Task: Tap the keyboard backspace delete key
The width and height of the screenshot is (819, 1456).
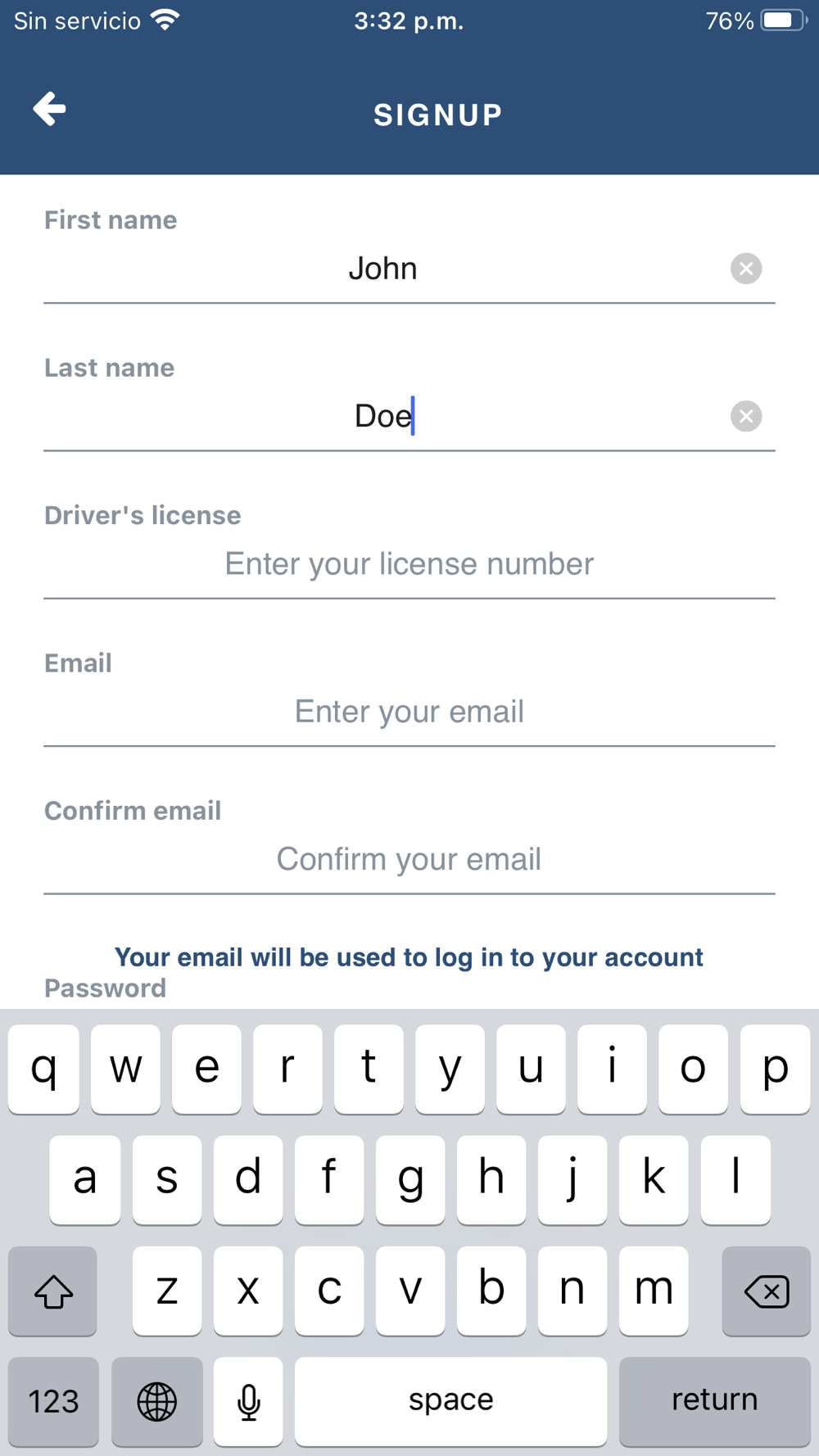Action: point(766,1291)
